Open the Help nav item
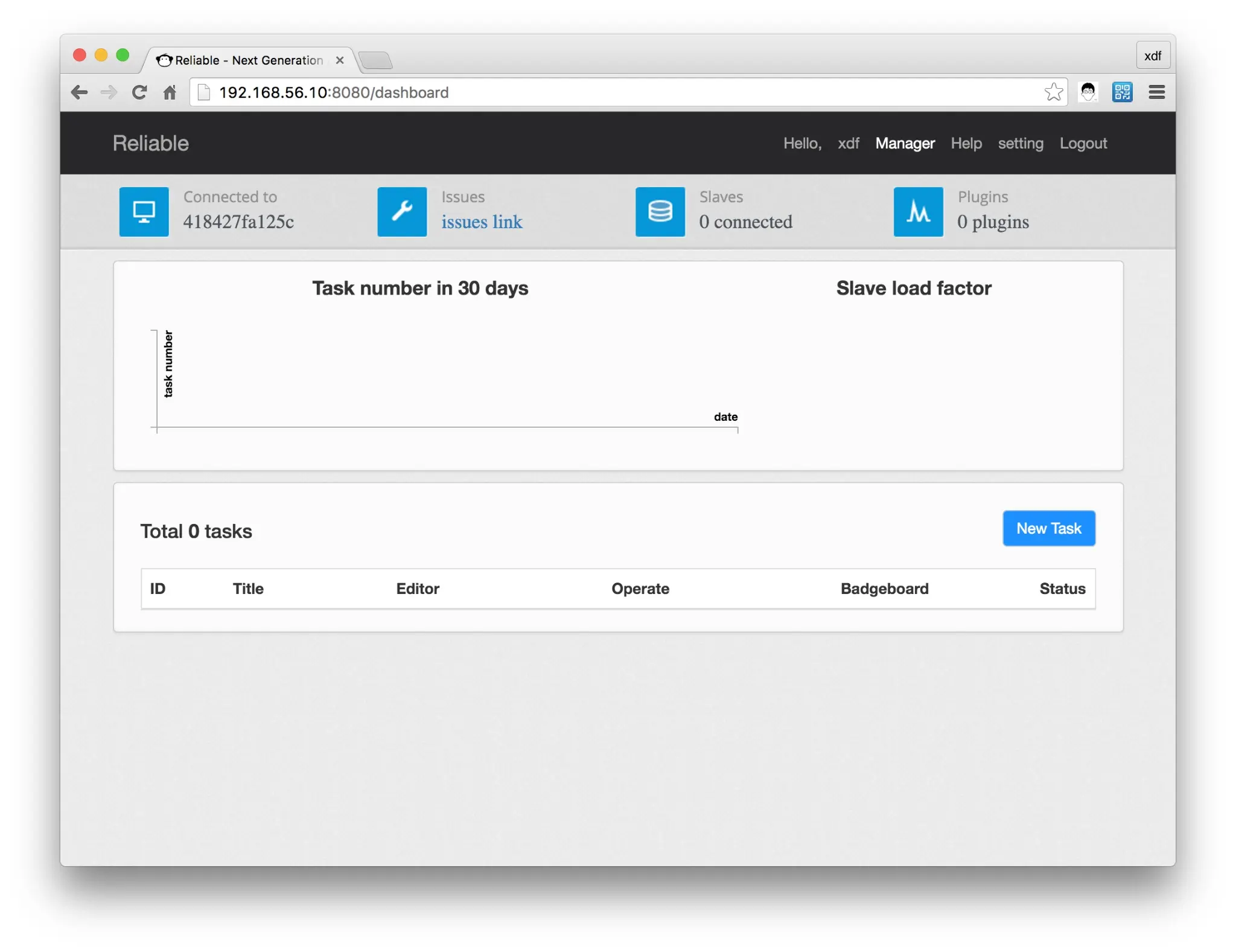Image resolution: width=1236 pixels, height=952 pixels. [966, 144]
